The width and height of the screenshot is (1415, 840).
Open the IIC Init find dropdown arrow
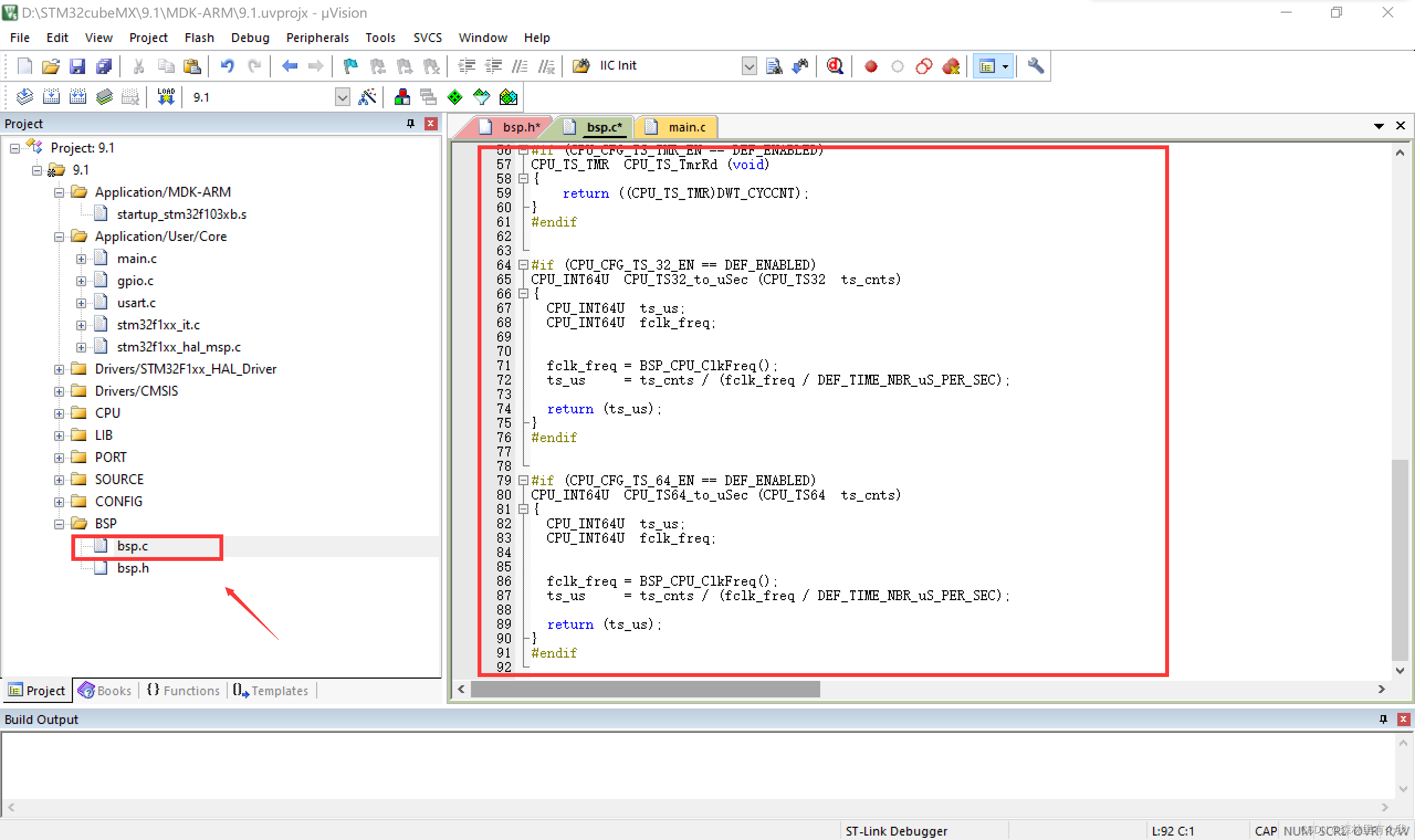point(749,66)
